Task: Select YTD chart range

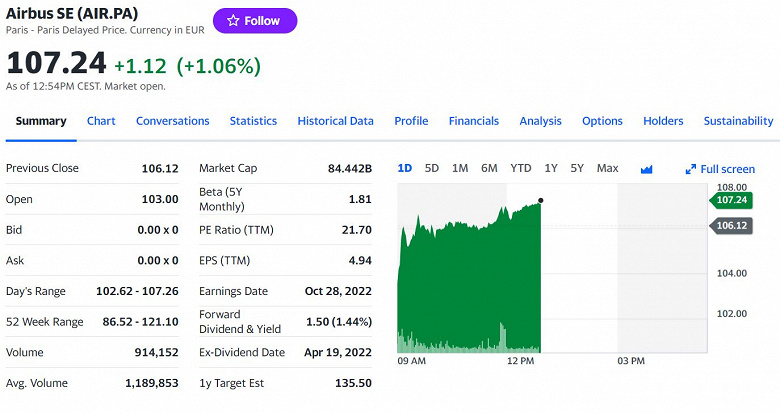Action: click(x=520, y=168)
